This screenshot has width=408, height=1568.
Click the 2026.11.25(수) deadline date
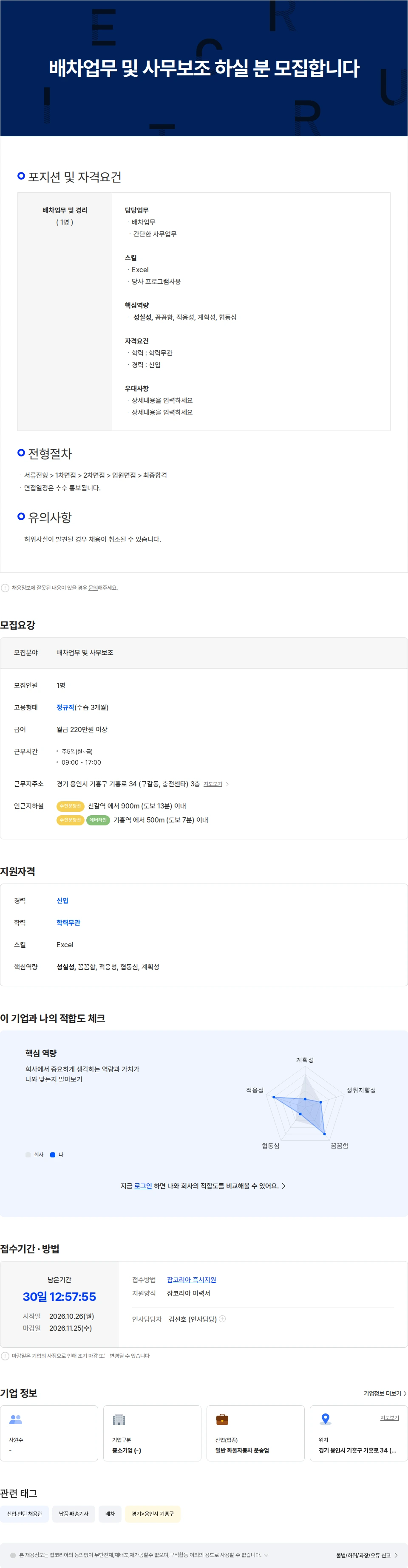[71, 1328]
